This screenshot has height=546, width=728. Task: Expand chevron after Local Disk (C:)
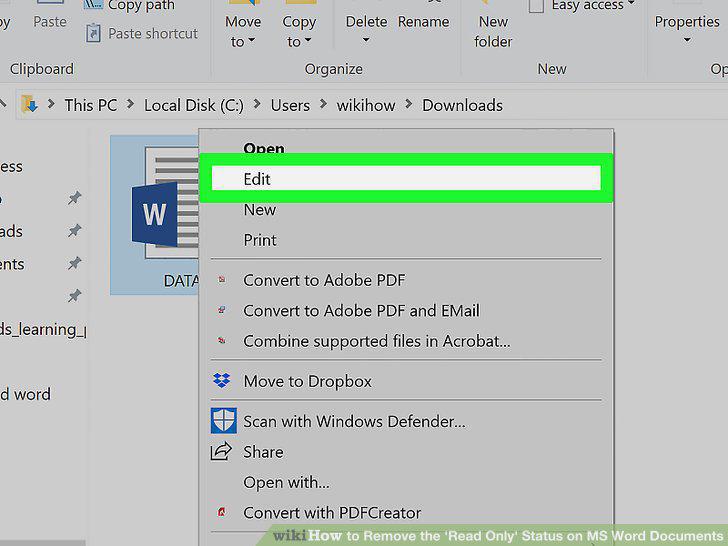(257, 105)
